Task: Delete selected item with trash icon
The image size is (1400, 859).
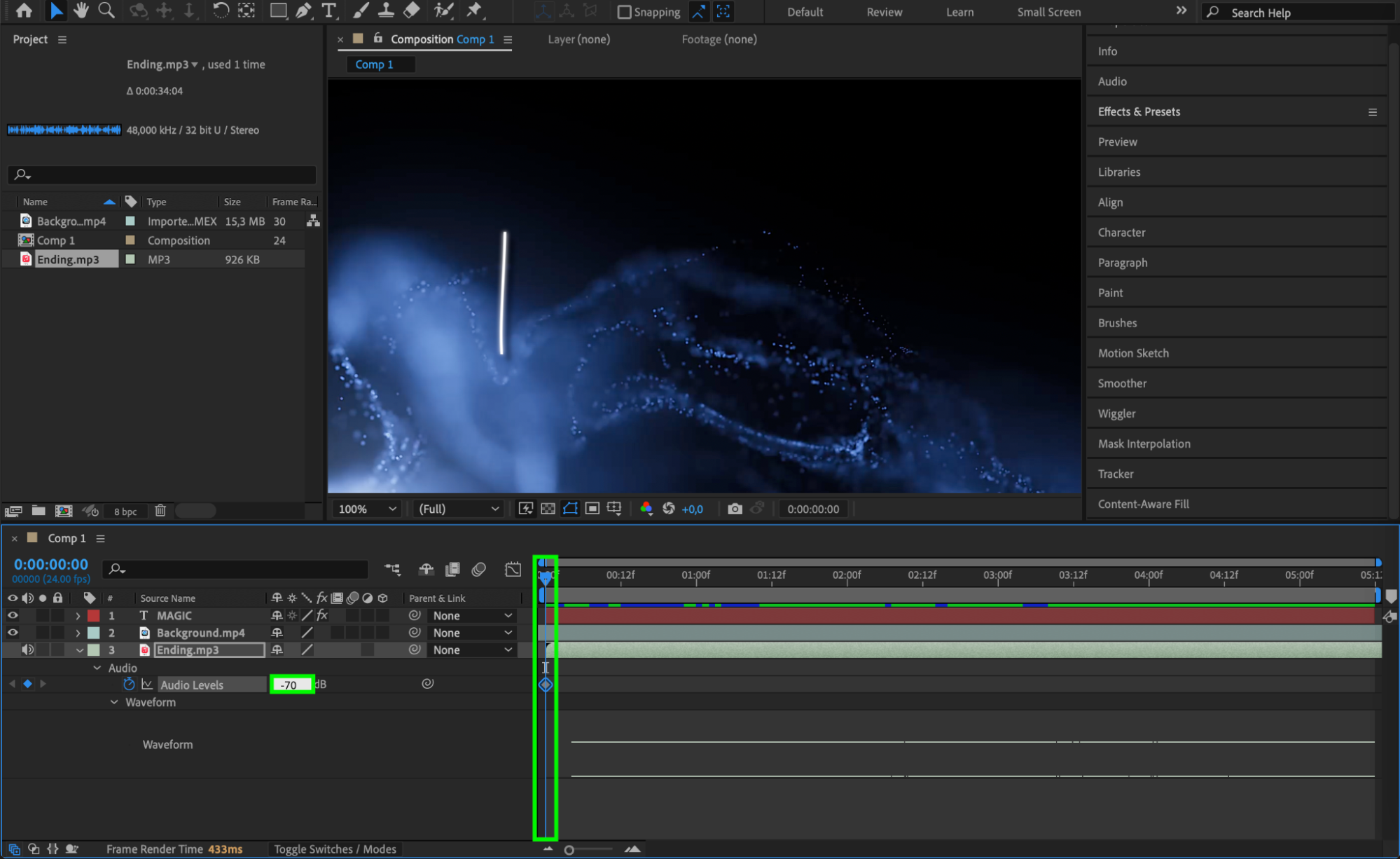Action: 160,511
